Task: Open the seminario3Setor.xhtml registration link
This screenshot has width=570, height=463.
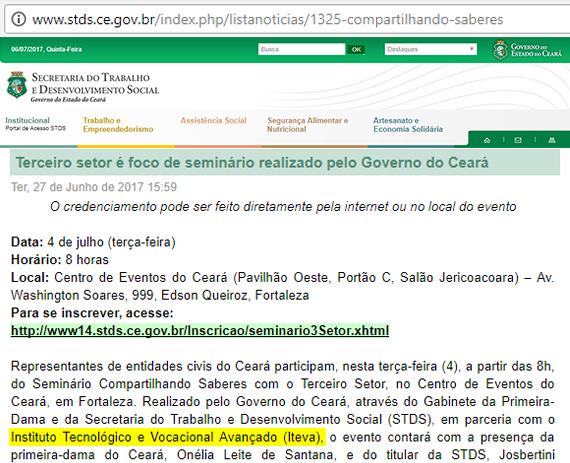Action: (200, 330)
